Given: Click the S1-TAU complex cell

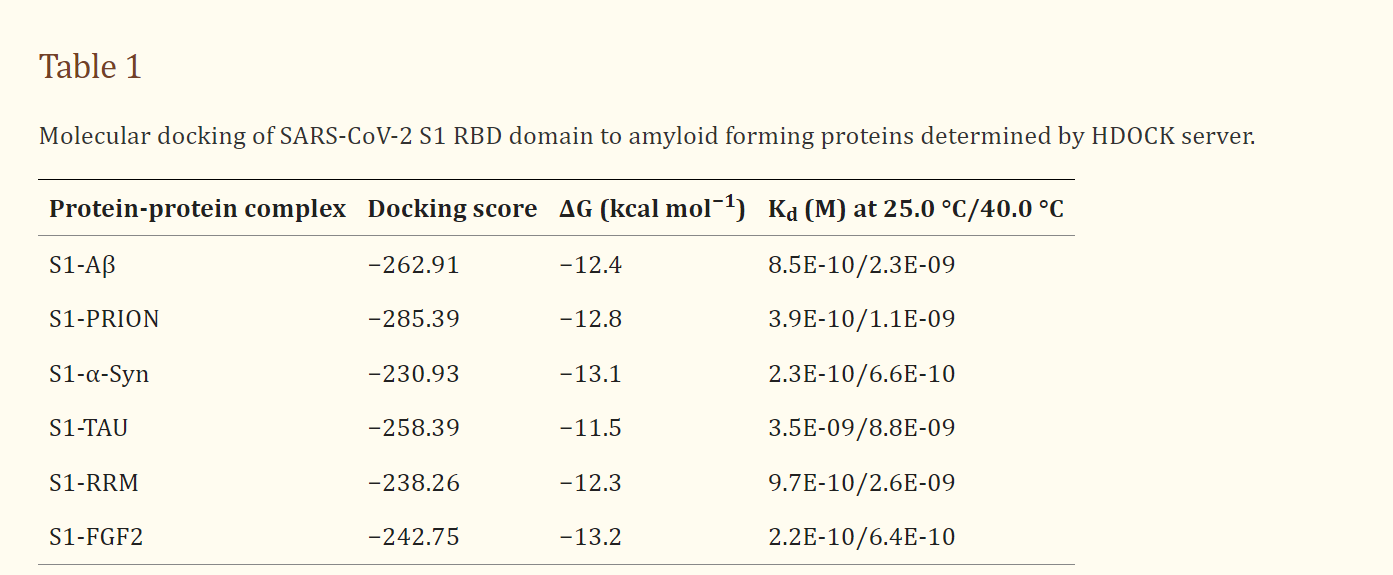Looking at the screenshot, I should pyautogui.click(x=88, y=428).
